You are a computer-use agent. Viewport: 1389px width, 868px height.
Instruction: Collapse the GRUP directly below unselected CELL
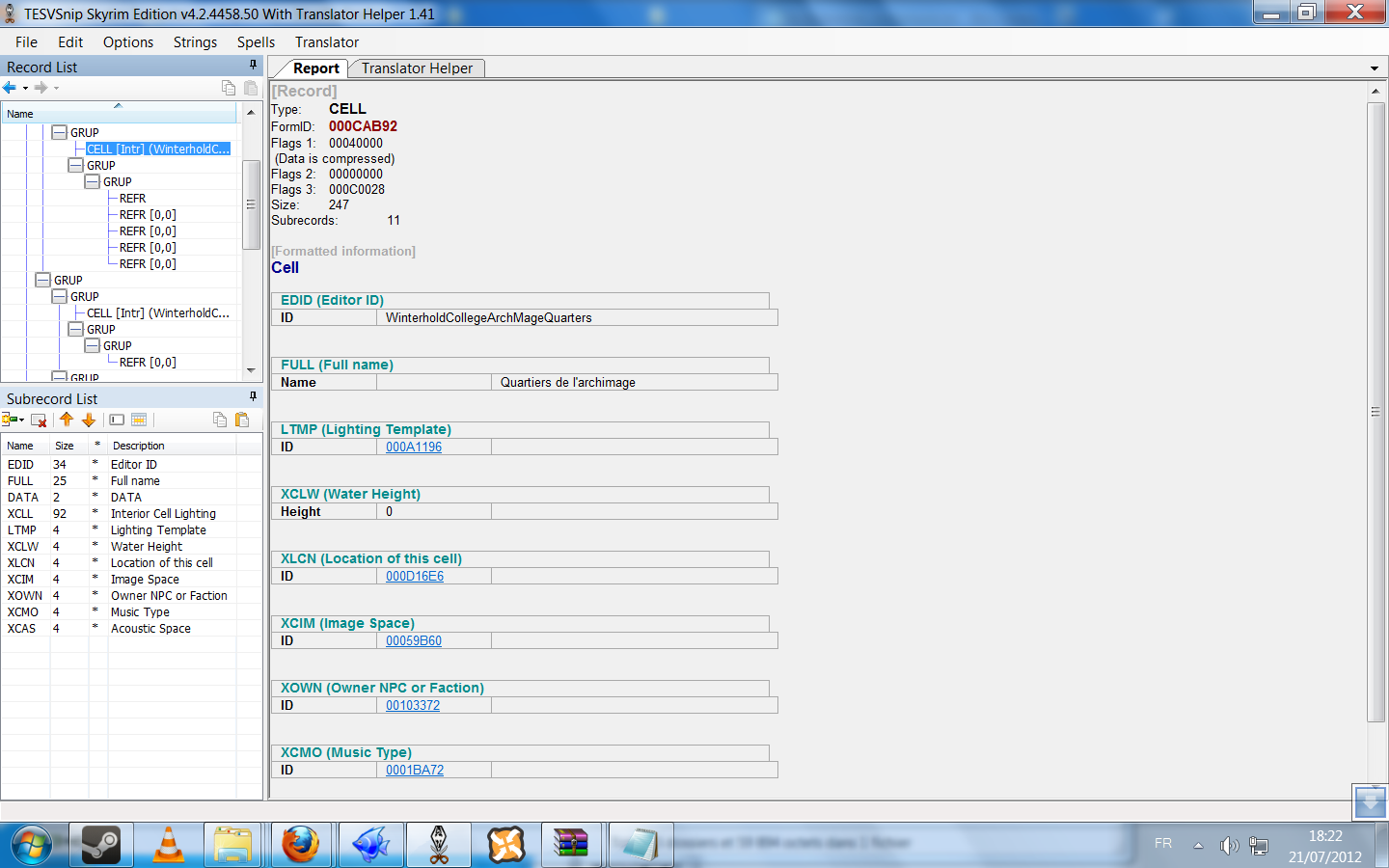(76, 329)
